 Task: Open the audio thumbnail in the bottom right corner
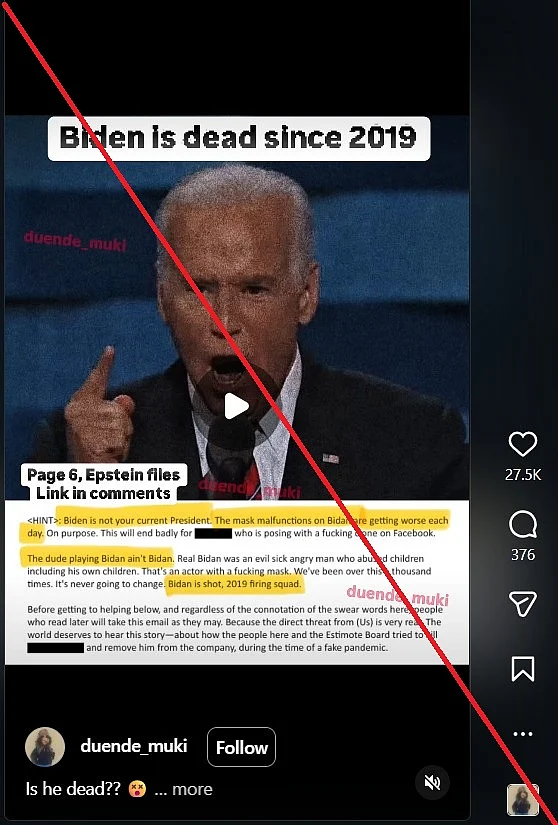[x=522, y=800]
